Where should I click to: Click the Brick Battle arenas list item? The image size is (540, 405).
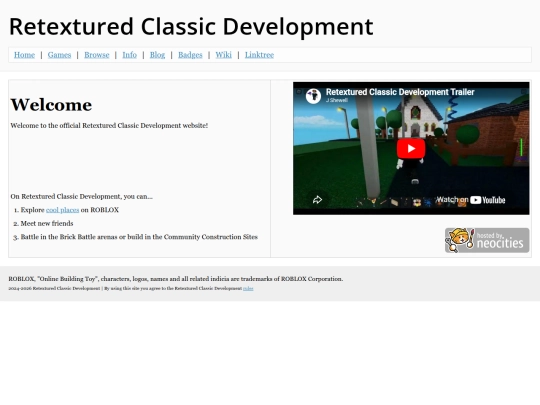139,237
